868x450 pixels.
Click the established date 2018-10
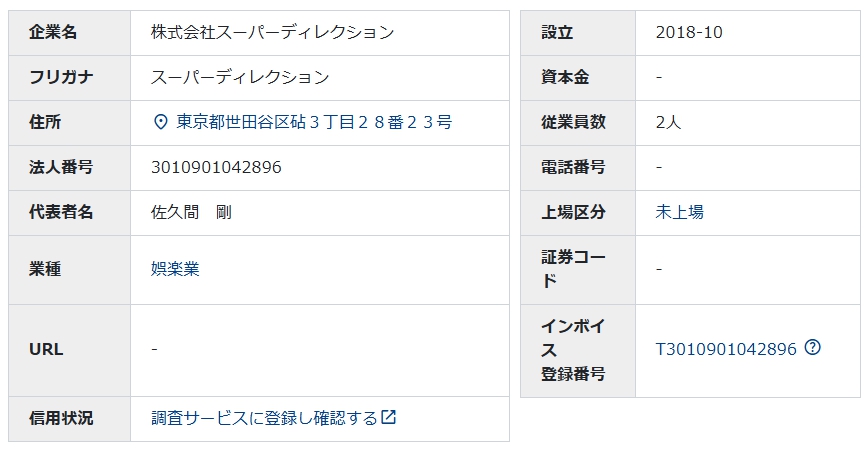click(x=689, y=32)
